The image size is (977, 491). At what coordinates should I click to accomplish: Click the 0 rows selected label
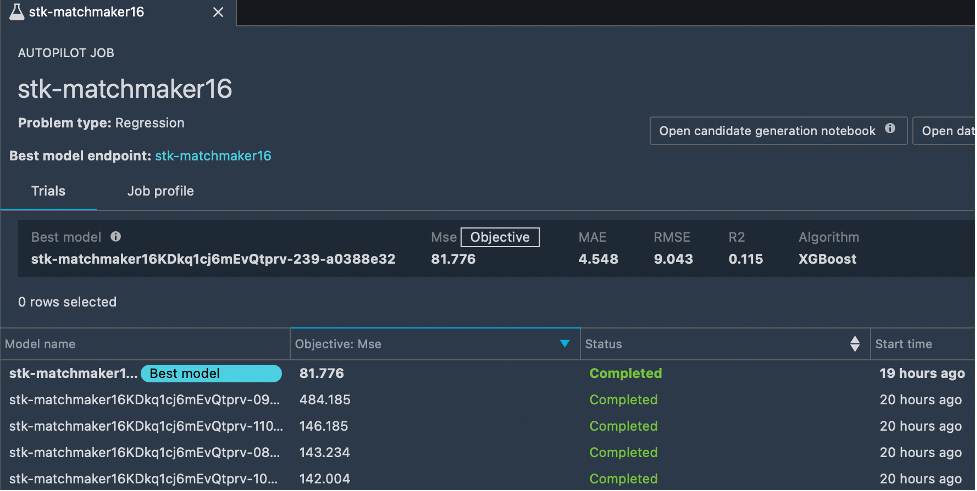[67, 302]
